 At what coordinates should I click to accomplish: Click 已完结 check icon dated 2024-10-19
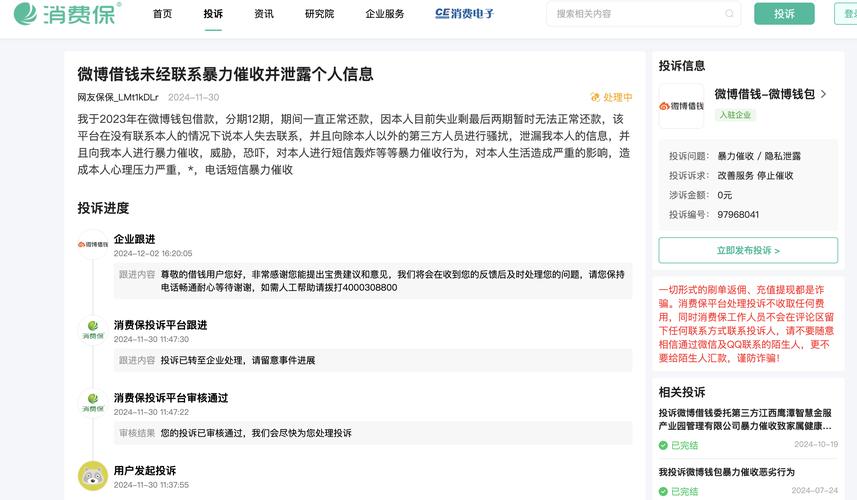tap(663, 445)
